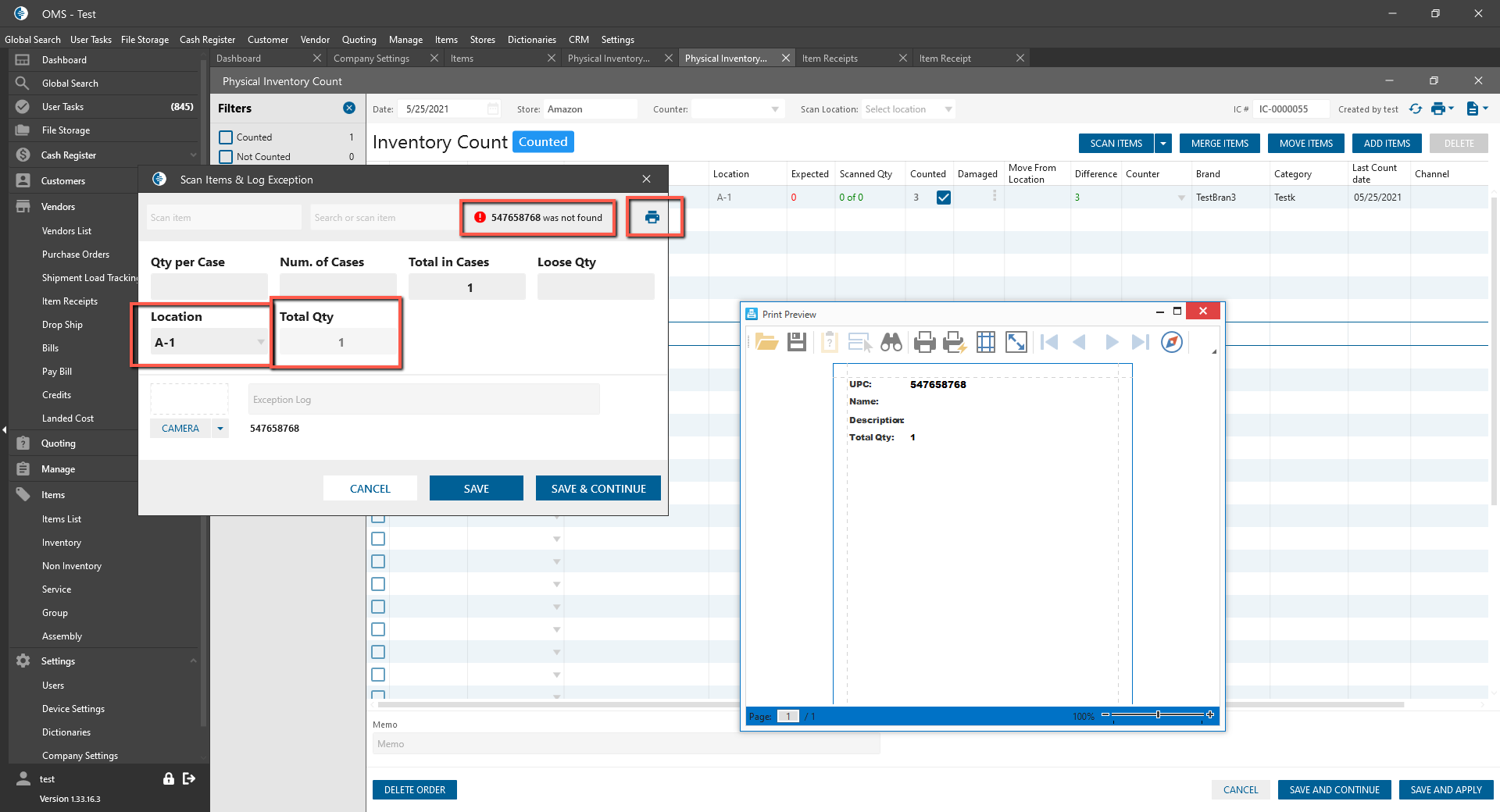
Task: Open the row options menu for A-1
Action: (x=995, y=196)
